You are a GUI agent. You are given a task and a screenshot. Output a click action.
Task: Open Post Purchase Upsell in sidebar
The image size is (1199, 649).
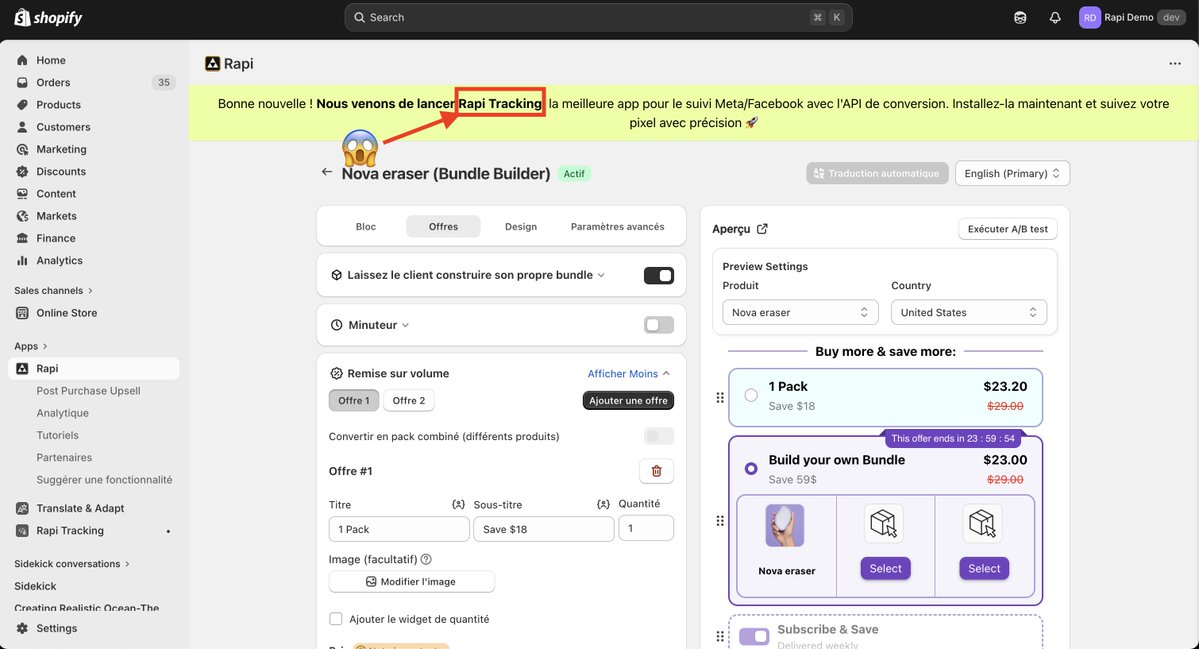[x=89, y=391]
